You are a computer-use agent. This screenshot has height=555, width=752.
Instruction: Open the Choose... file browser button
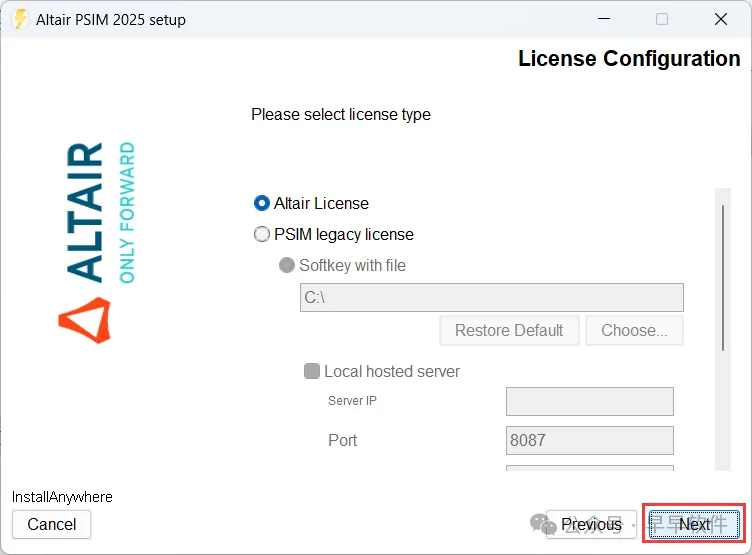634,330
